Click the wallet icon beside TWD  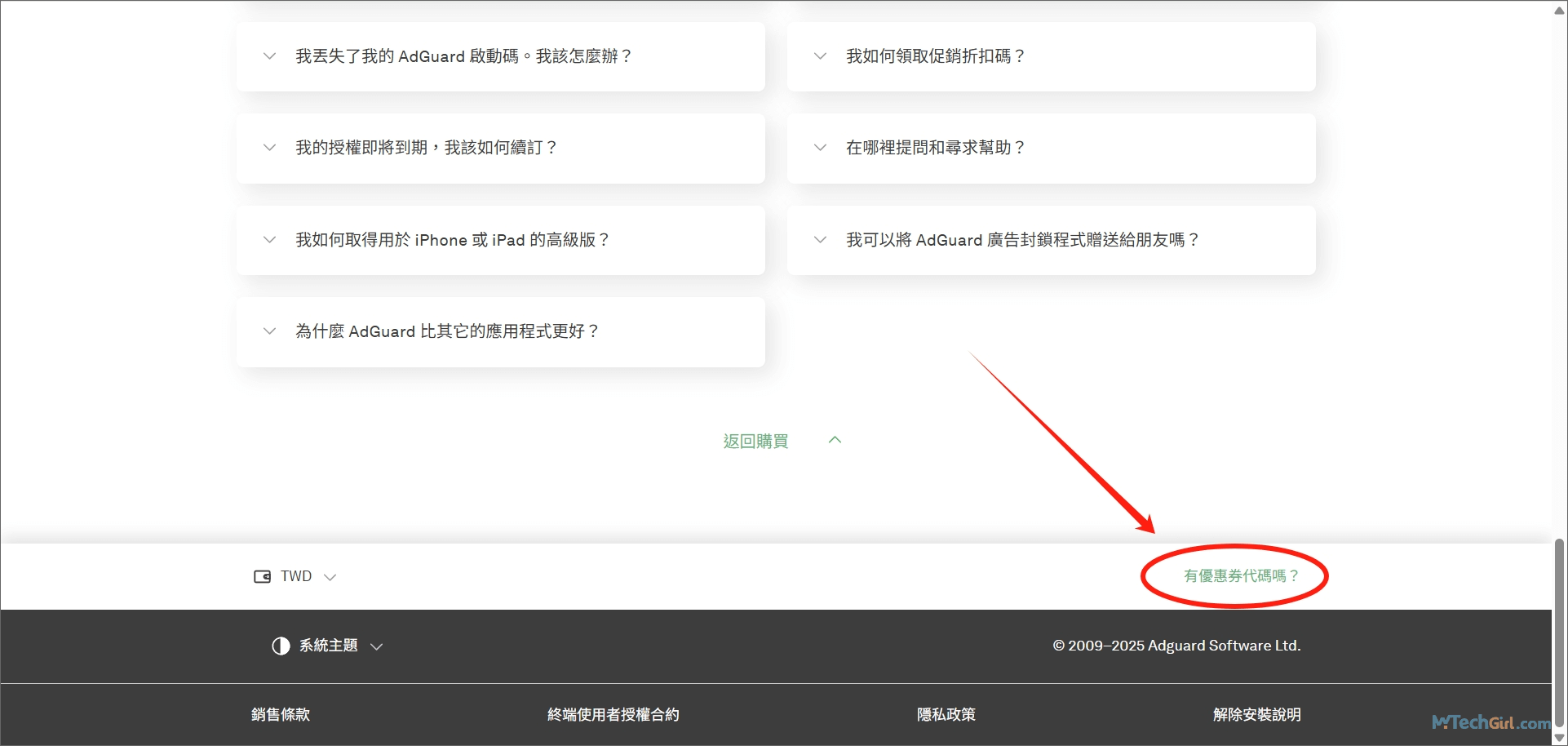click(262, 577)
